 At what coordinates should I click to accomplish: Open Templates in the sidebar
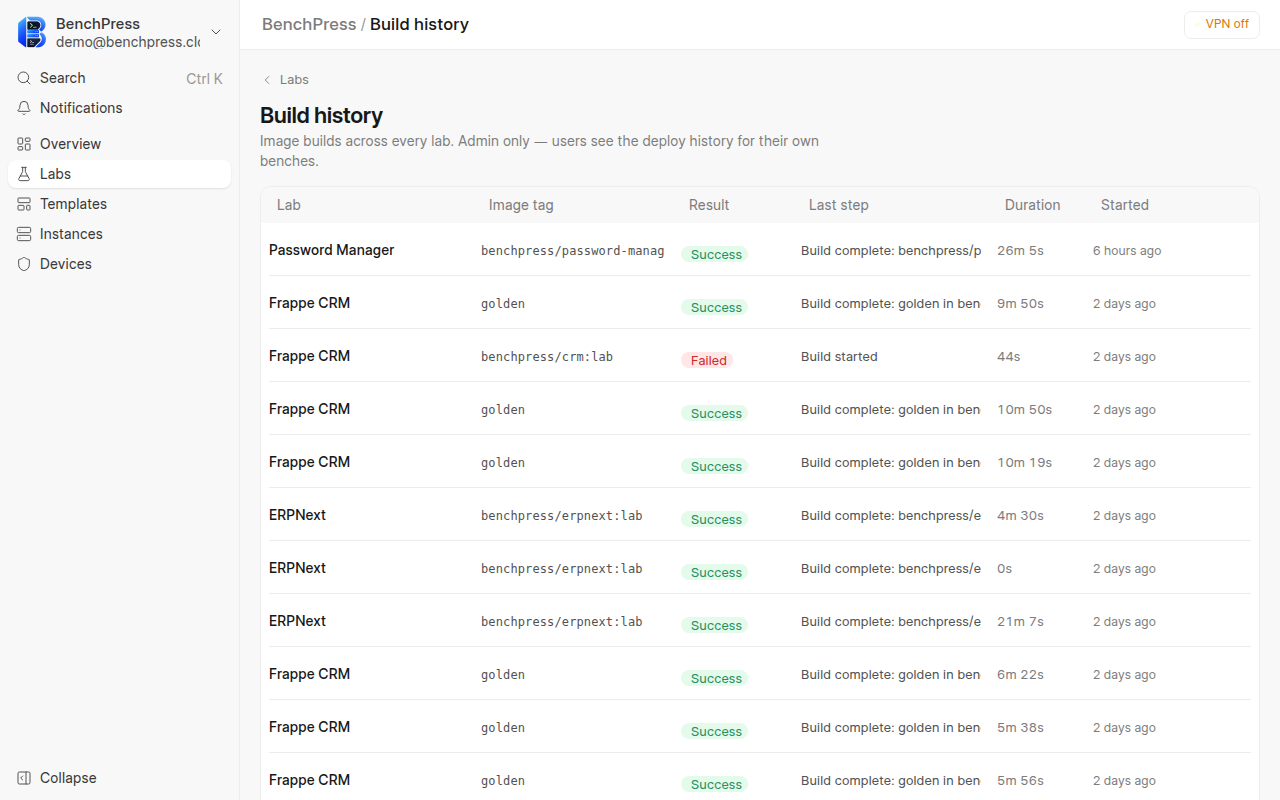click(119, 204)
